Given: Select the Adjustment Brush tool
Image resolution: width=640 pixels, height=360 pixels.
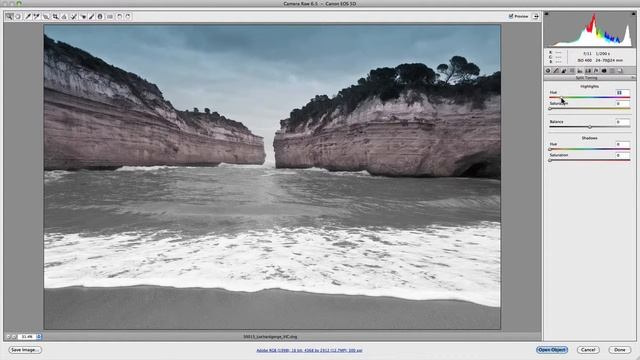Looking at the screenshot, I should pos(91,17).
